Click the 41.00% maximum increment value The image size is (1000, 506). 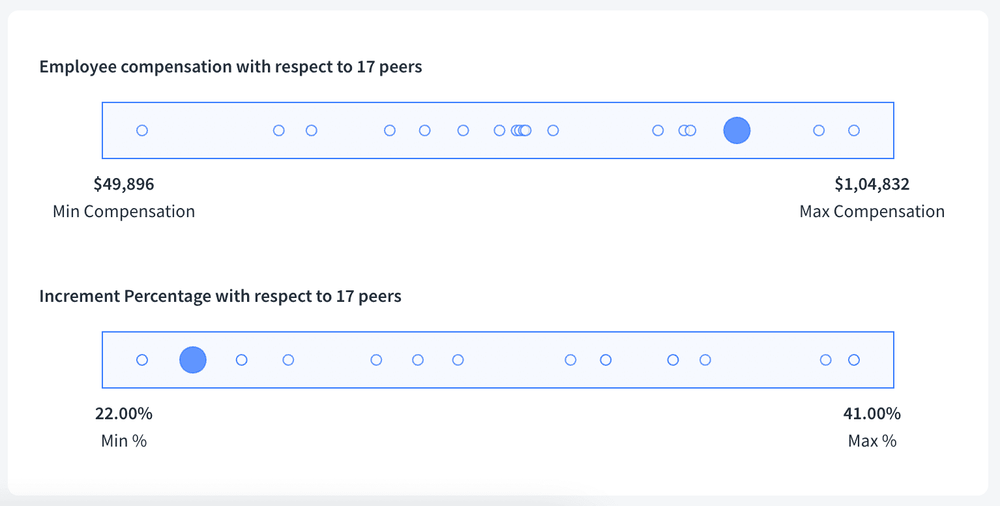point(872,414)
